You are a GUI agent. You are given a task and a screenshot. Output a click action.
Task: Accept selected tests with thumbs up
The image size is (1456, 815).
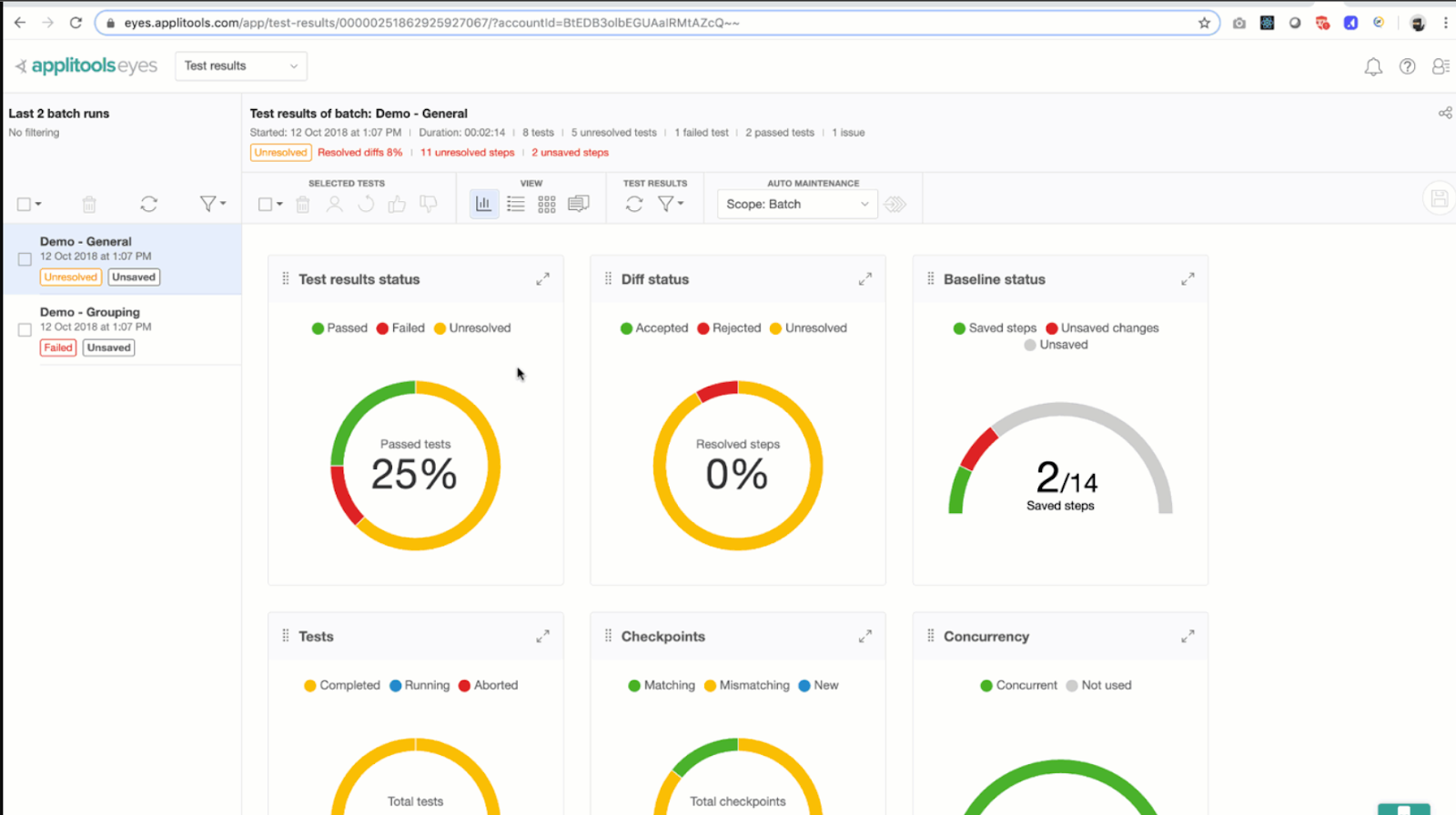coord(397,205)
